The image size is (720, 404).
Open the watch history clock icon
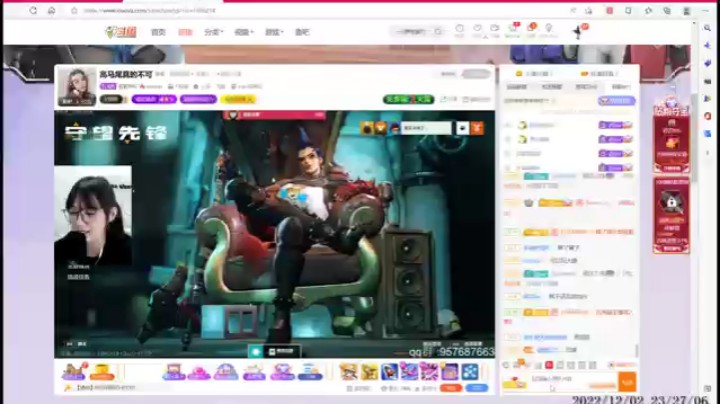[x=459, y=30]
